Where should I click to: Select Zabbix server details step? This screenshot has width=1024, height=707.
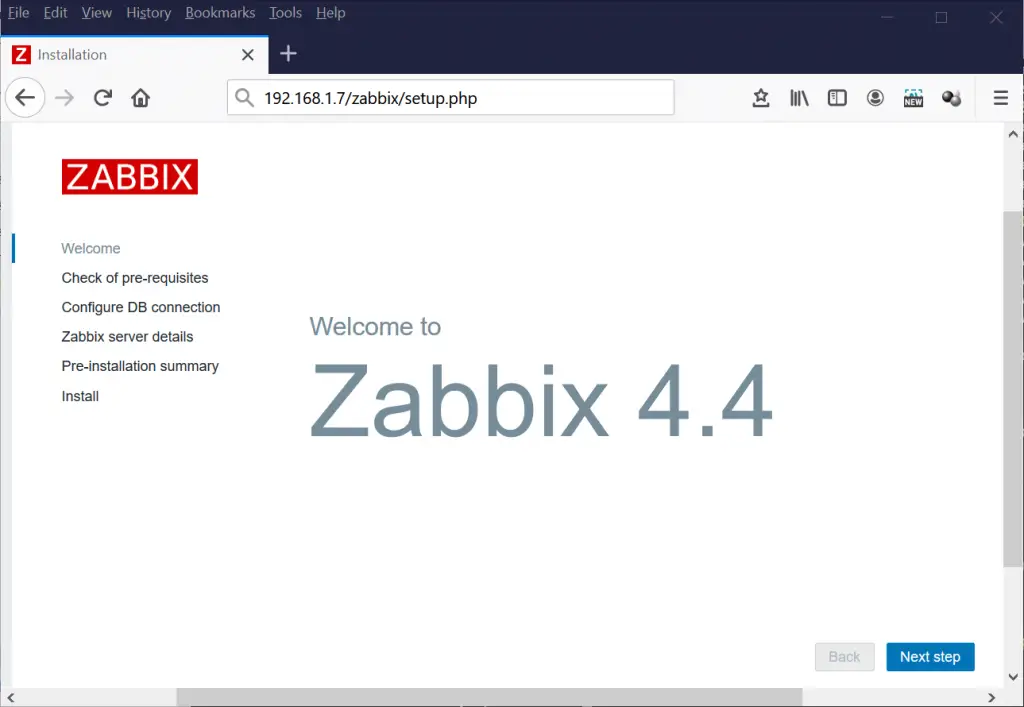pyautogui.click(x=127, y=337)
